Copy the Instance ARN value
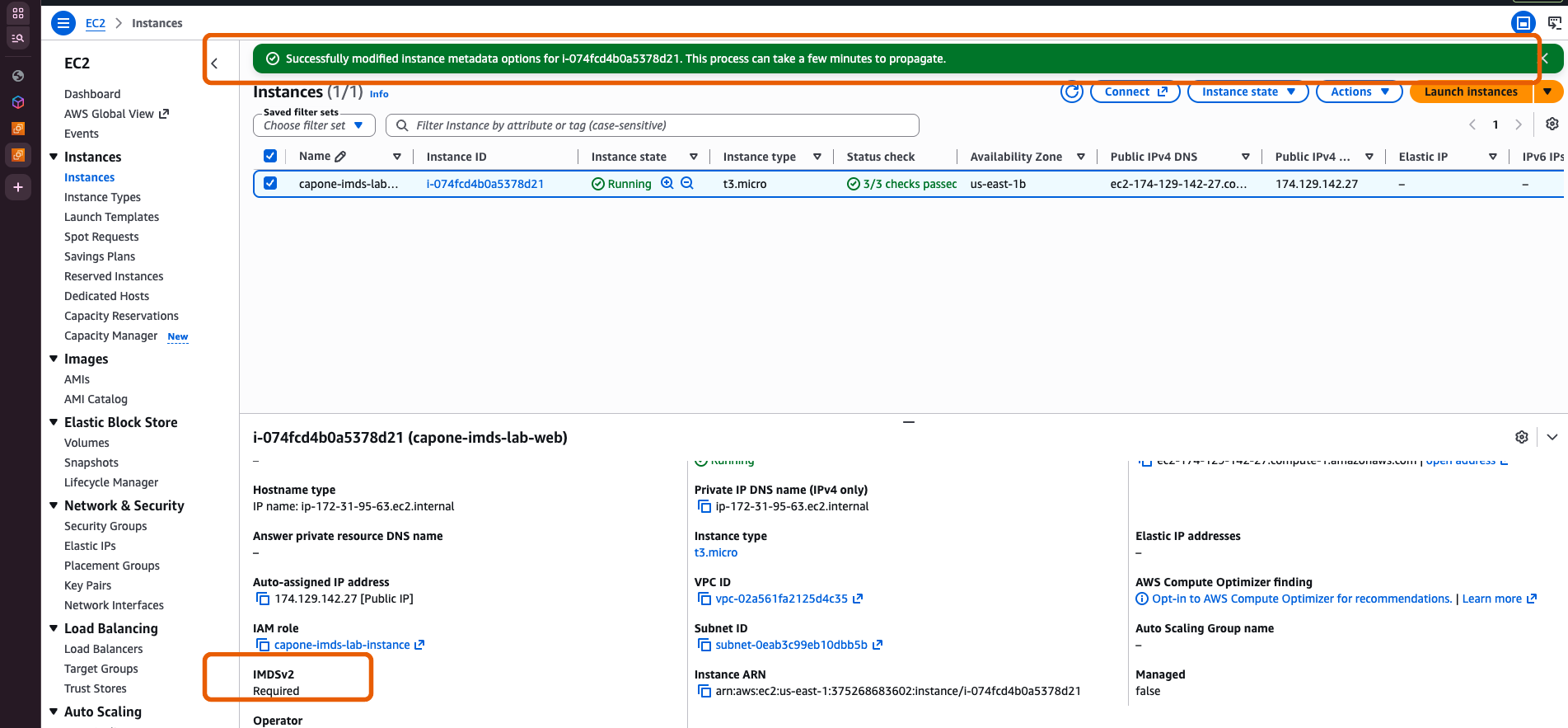Viewport: 1568px width, 728px height. (x=704, y=691)
